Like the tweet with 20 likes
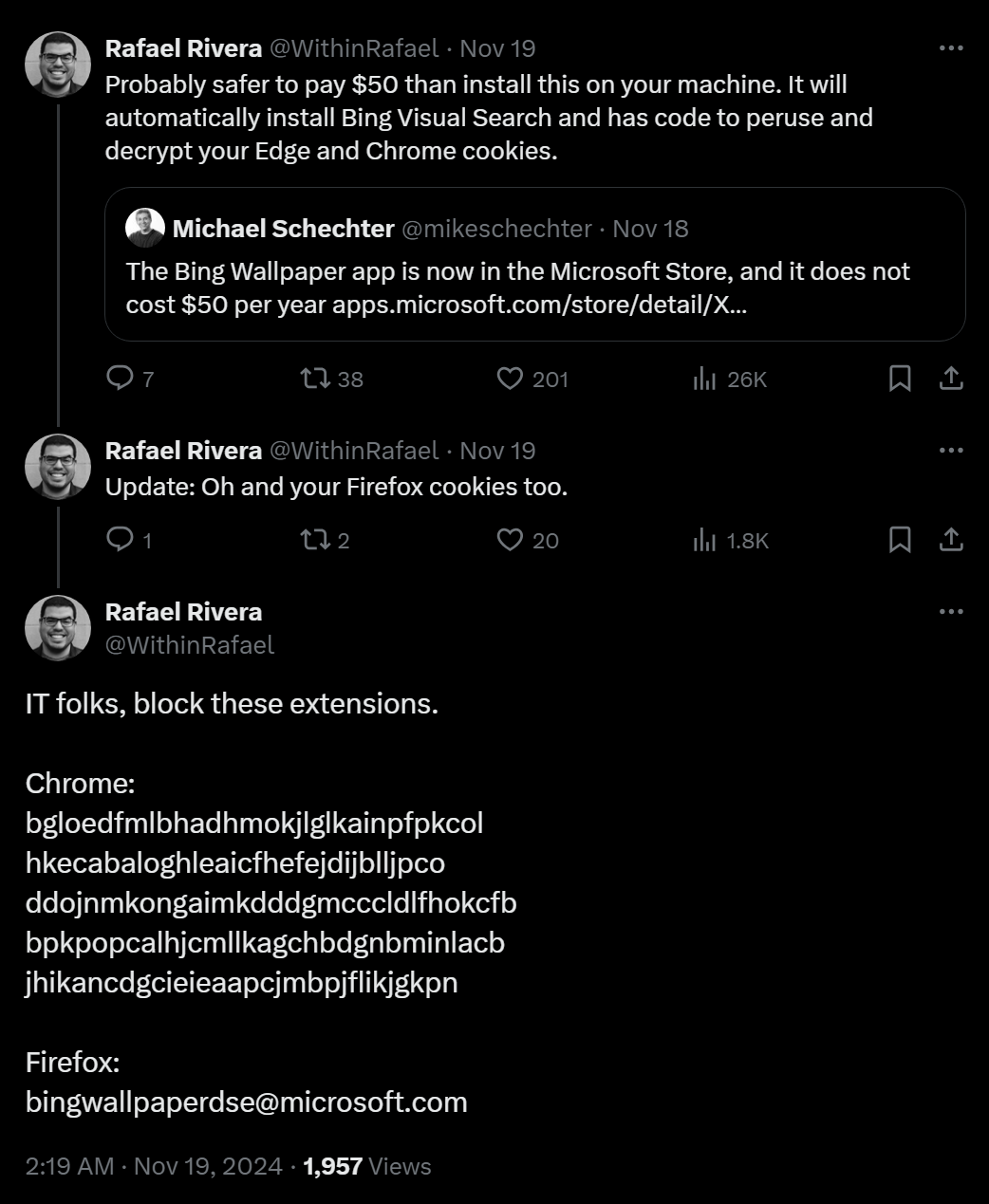 click(511, 540)
